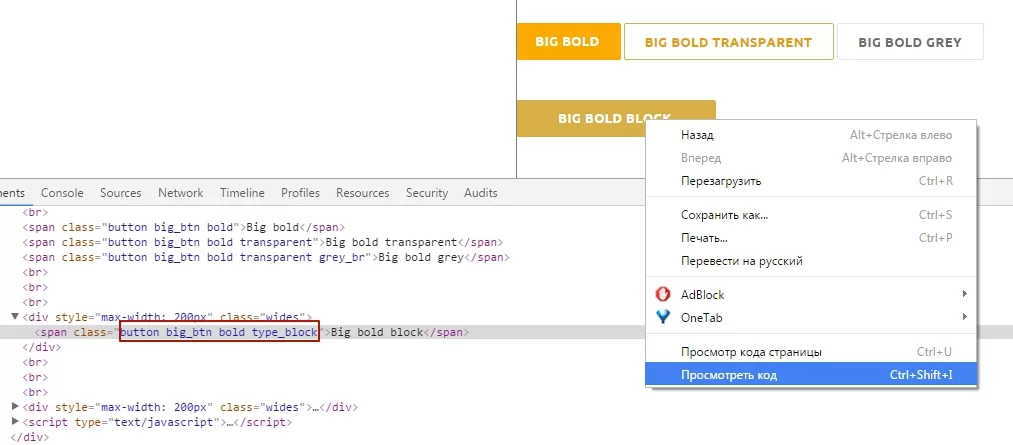Switch to the Console tab
1013x445 pixels.
point(62,193)
